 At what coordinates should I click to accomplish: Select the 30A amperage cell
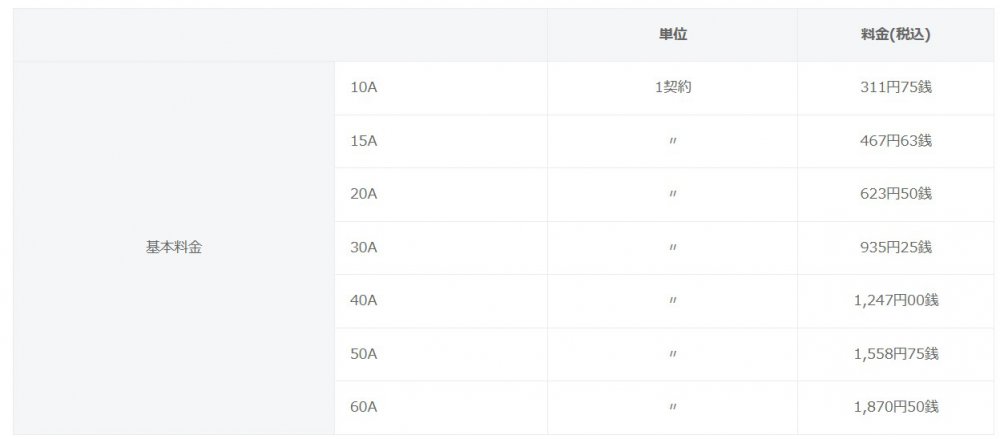coord(364,247)
